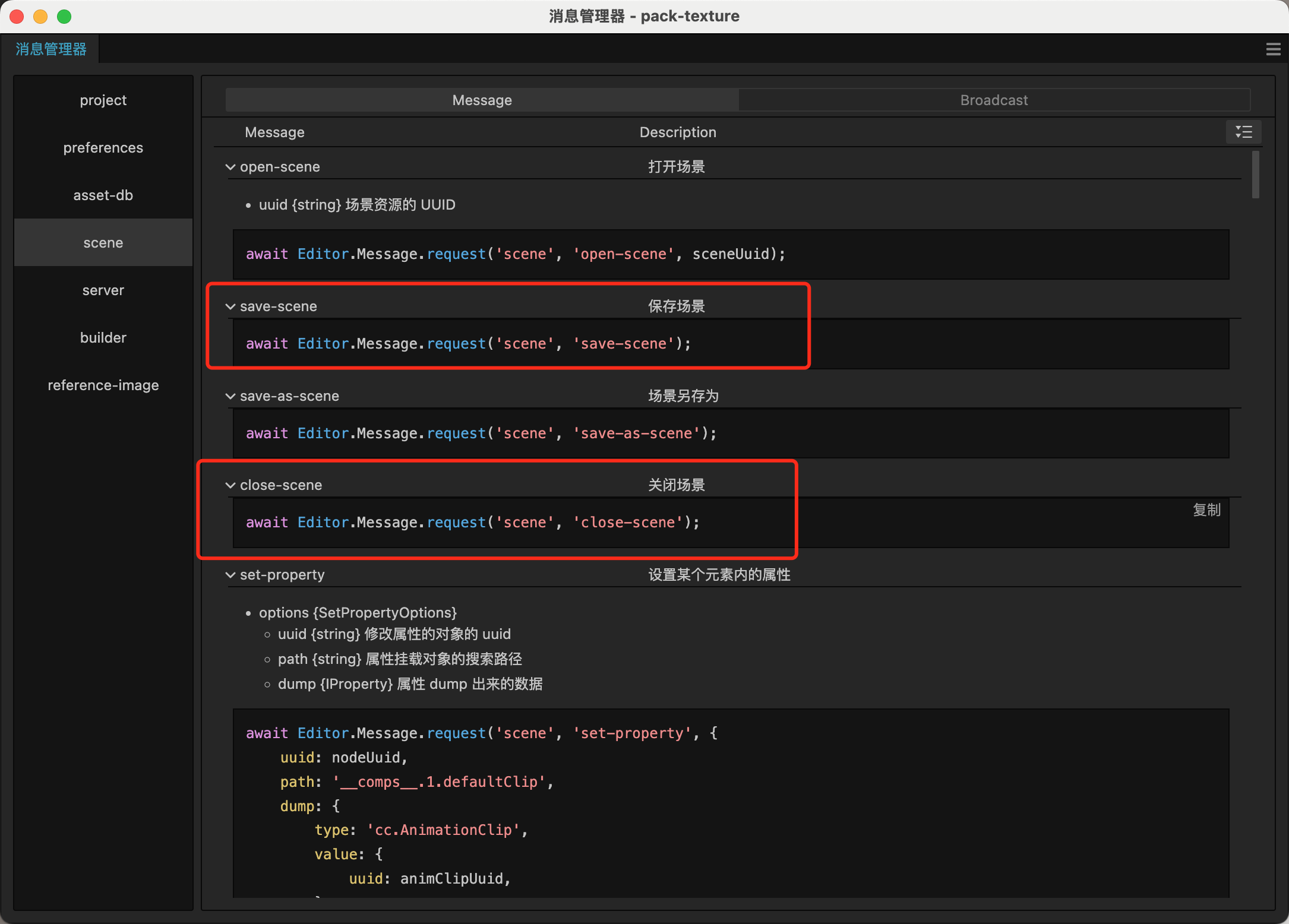Viewport: 1289px width, 924px height.
Task: Select the Message tab
Action: (x=482, y=100)
